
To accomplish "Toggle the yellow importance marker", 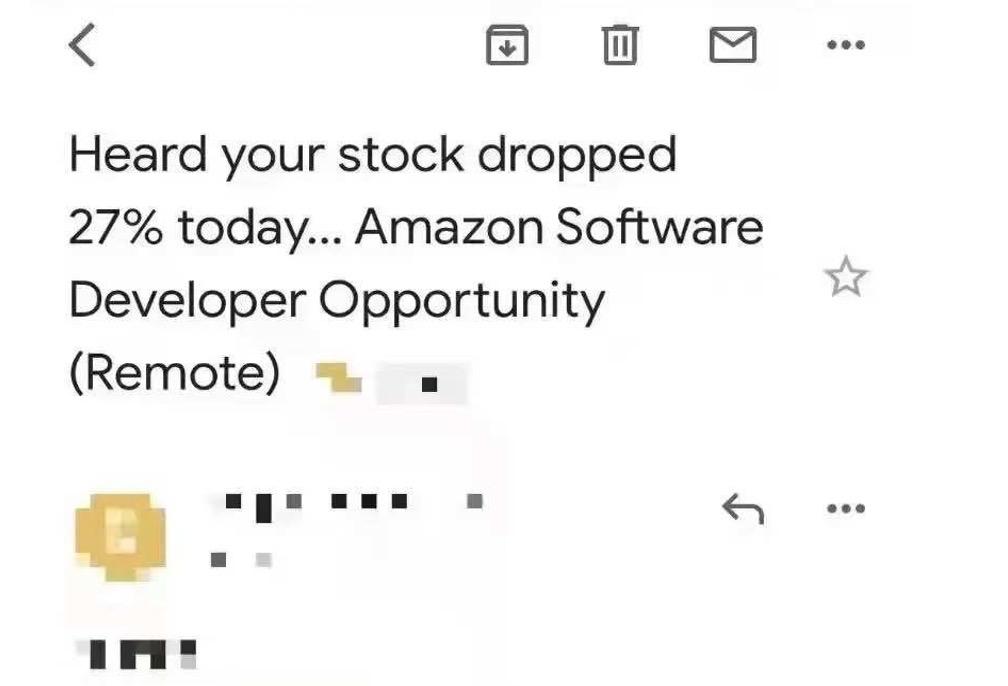I will [x=338, y=378].
